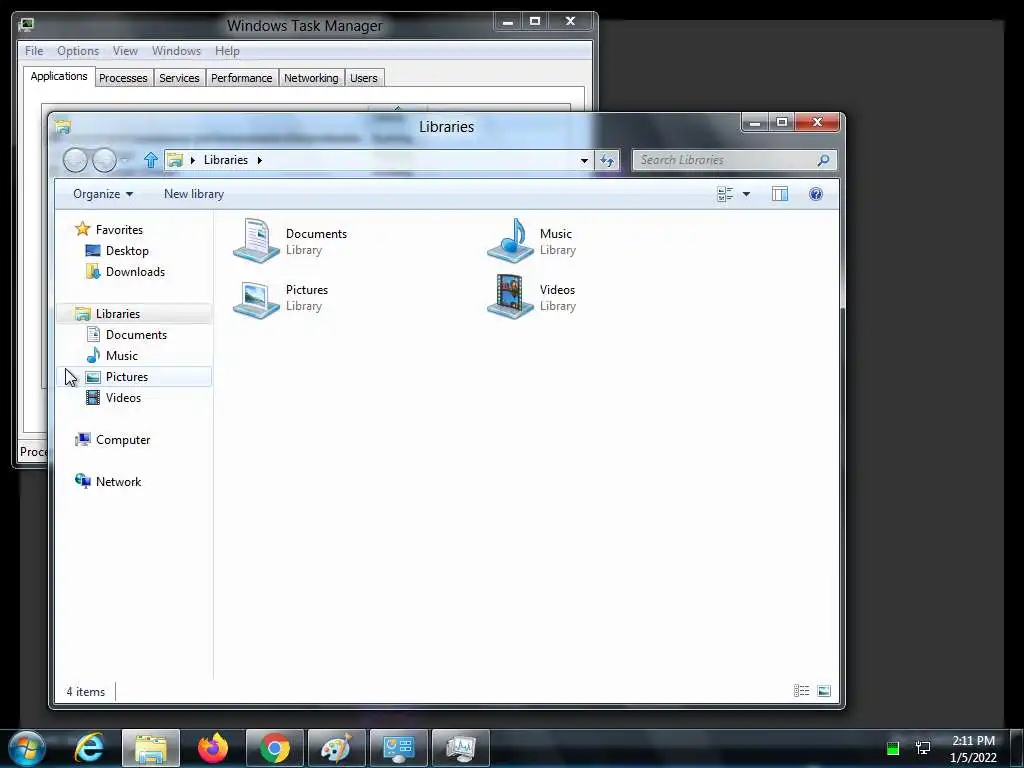Switch to Users tab in Task Manager

[364, 78]
